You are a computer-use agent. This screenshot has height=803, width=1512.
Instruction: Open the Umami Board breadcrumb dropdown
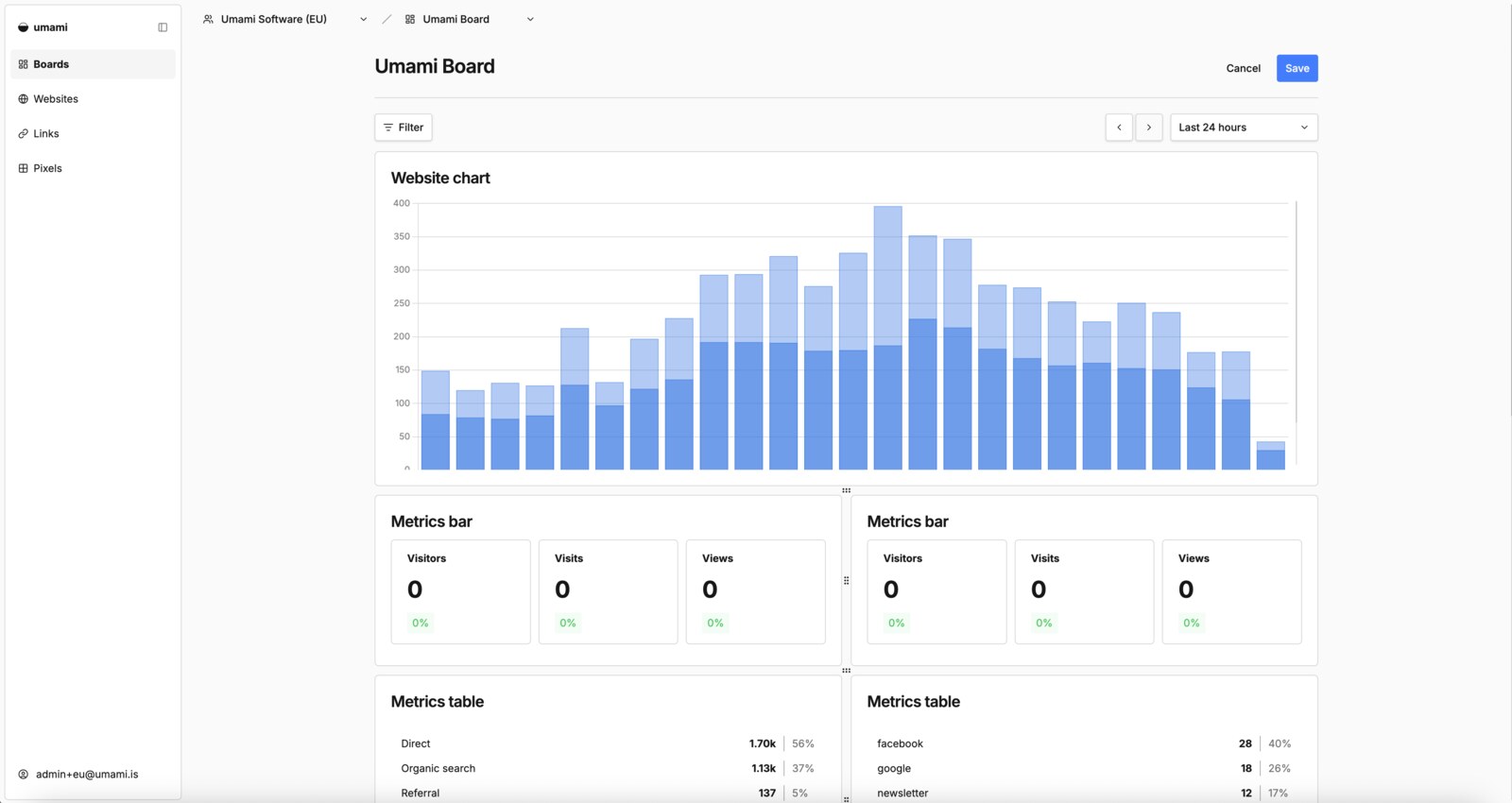pyautogui.click(x=469, y=19)
